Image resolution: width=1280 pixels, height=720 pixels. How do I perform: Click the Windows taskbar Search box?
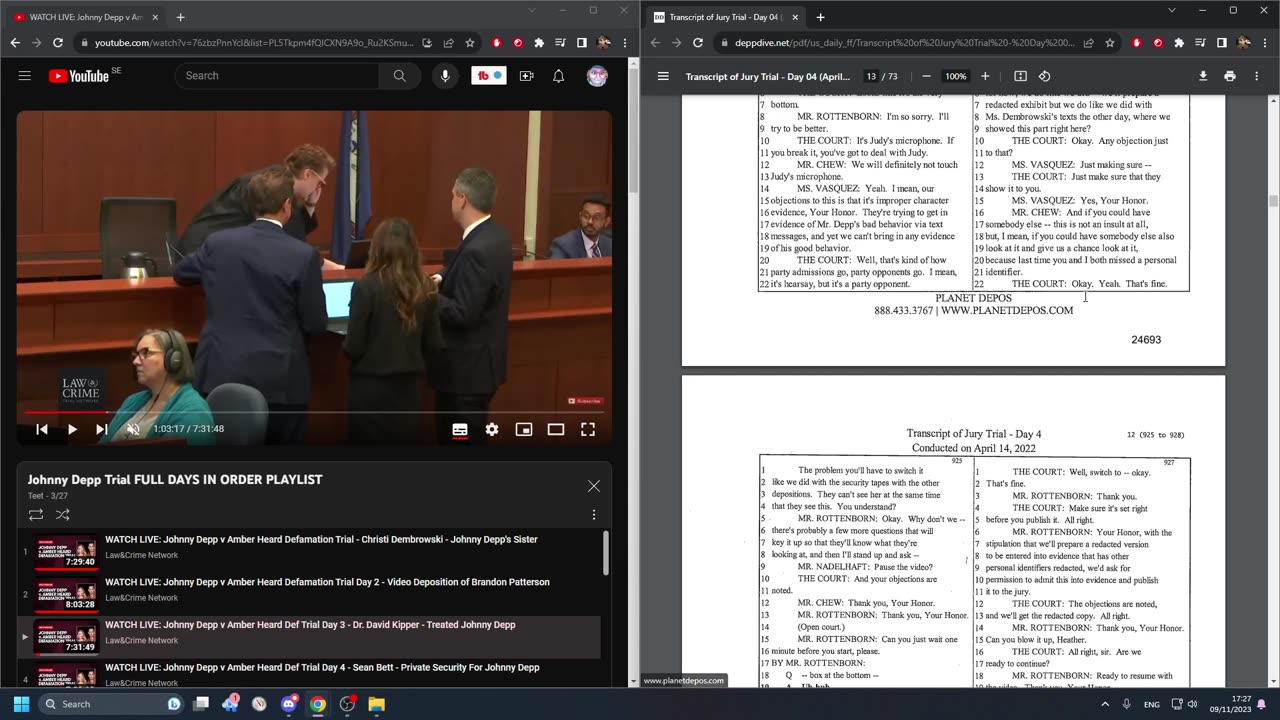(x=113, y=704)
